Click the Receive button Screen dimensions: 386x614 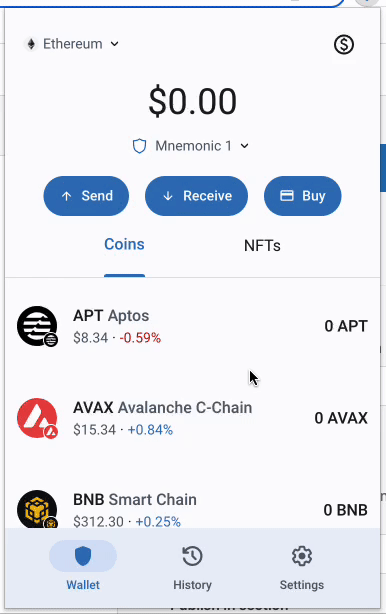[x=197, y=196]
